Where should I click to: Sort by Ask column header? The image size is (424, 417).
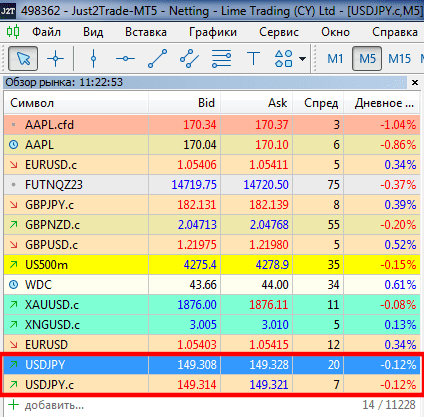pos(257,103)
